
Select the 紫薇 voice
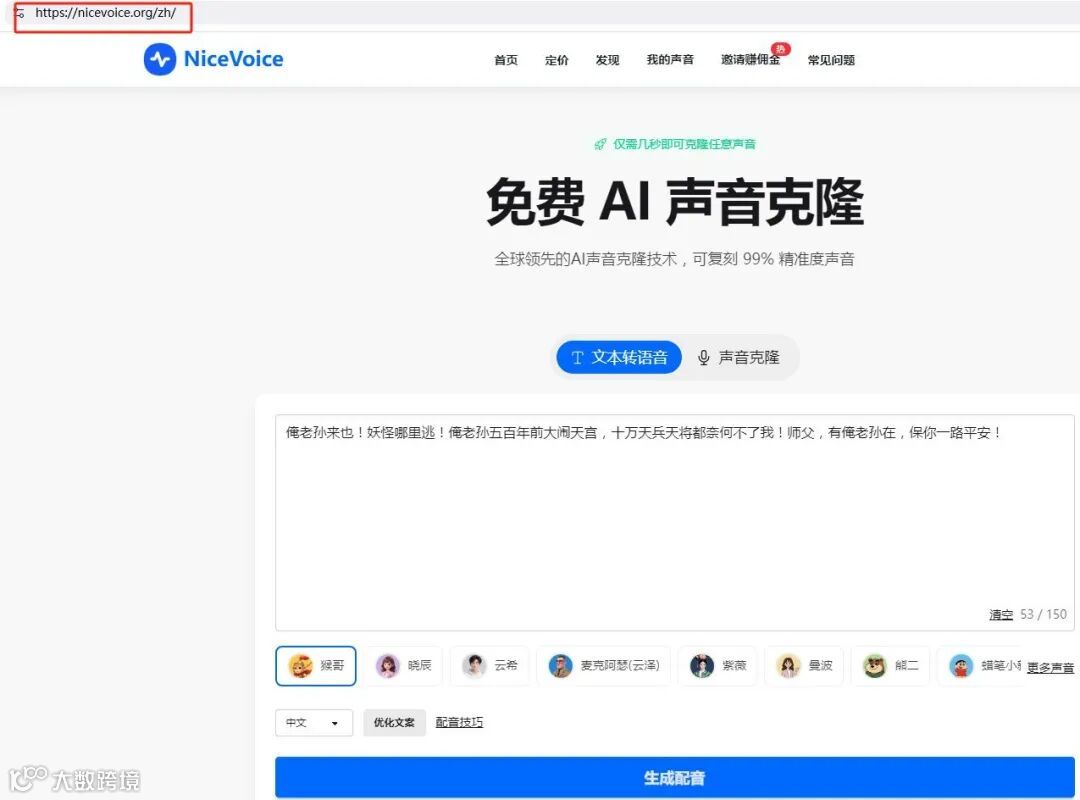(718, 666)
